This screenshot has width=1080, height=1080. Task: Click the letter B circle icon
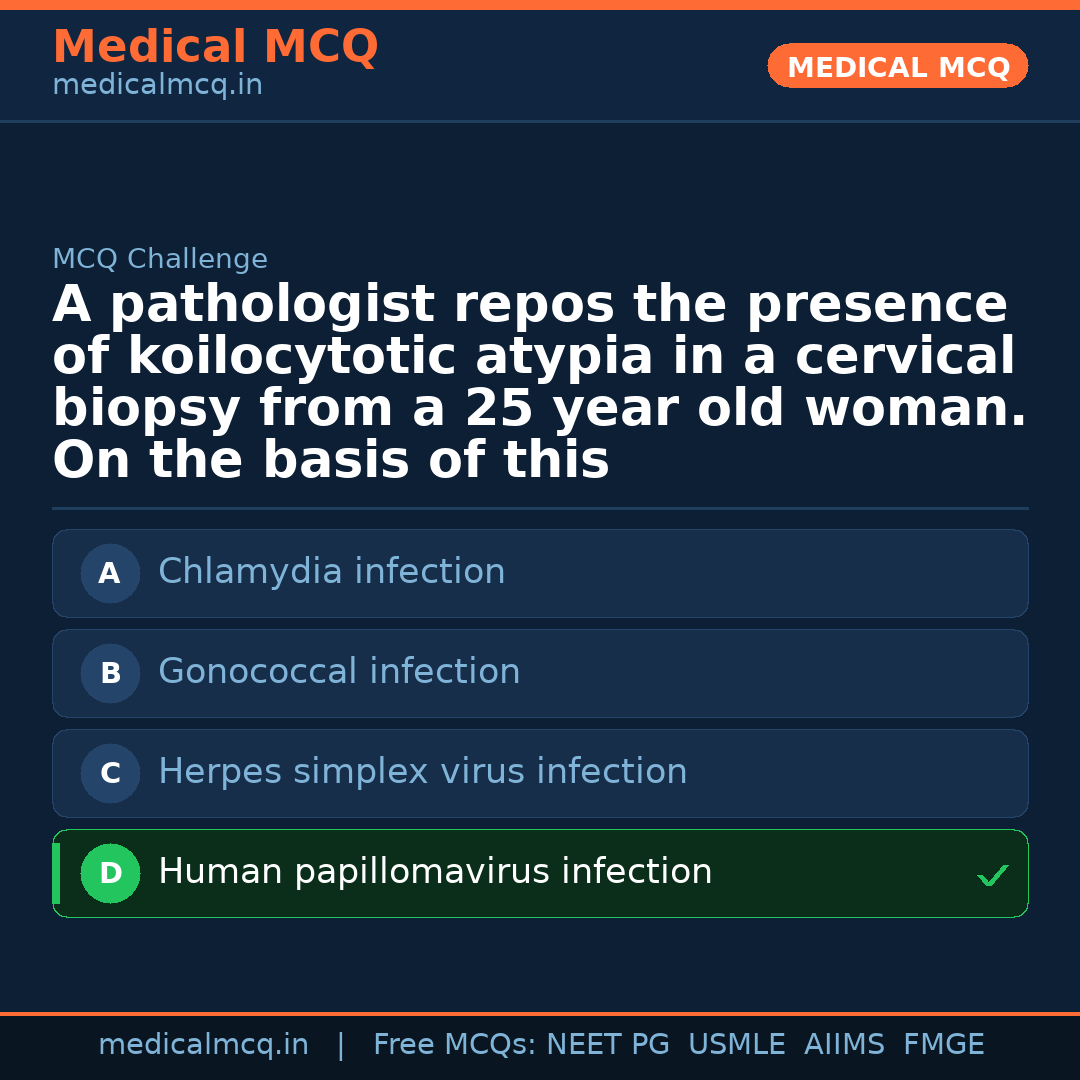110,673
